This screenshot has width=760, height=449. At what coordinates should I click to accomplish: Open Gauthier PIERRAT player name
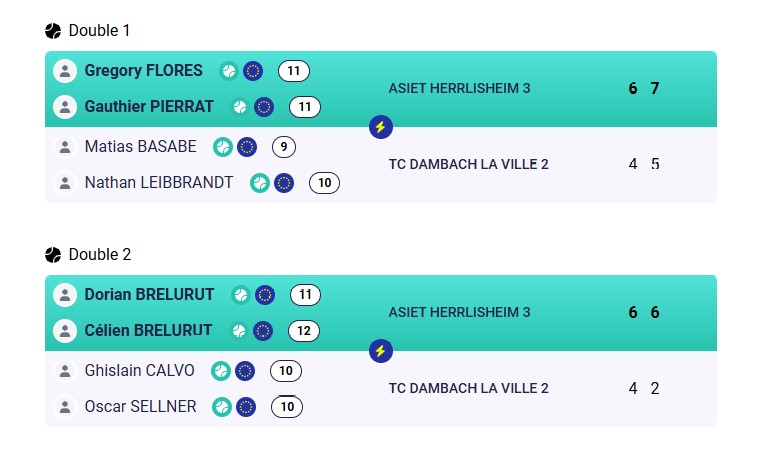coord(149,107)
